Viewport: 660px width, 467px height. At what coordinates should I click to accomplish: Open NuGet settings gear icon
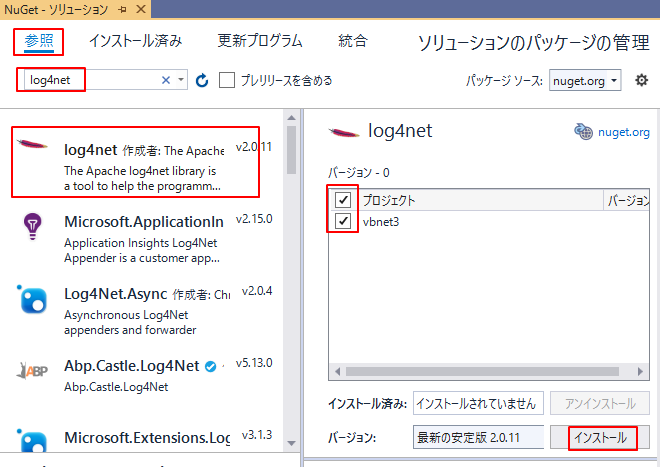coord(641,80)
